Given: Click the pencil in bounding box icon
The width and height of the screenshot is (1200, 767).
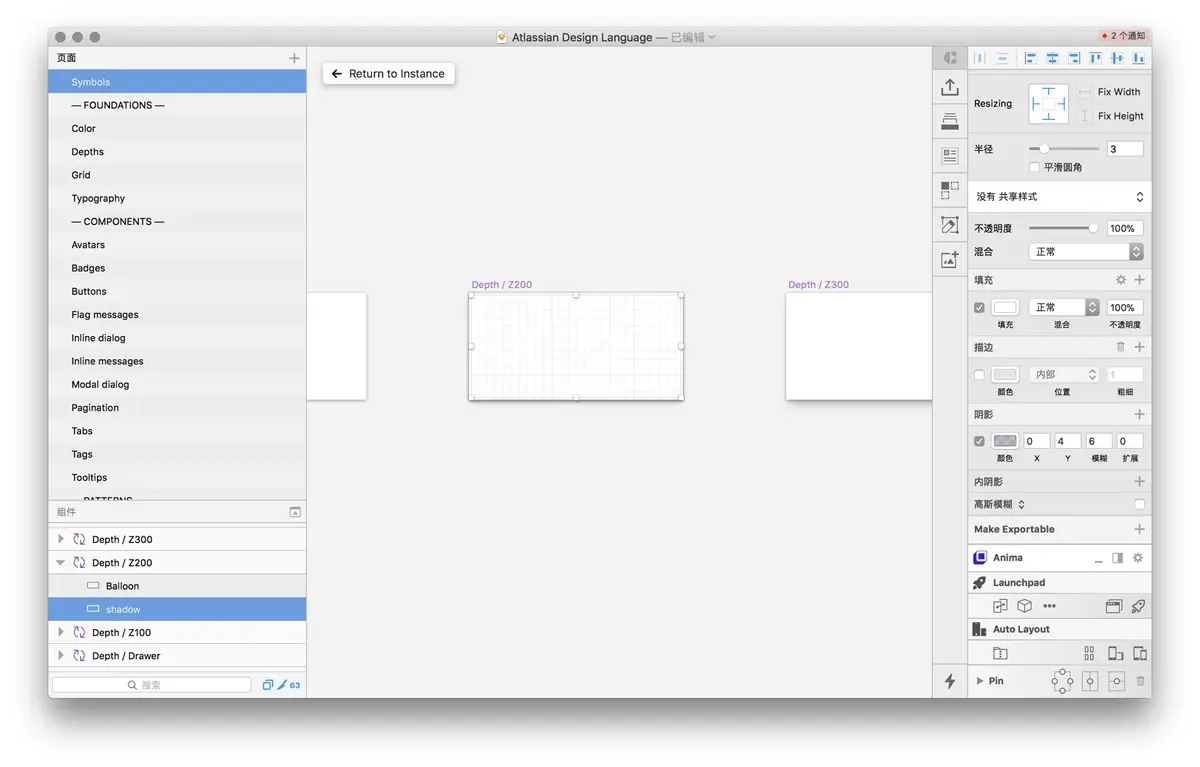Looking at the screenshot, I should pos(950,225).
